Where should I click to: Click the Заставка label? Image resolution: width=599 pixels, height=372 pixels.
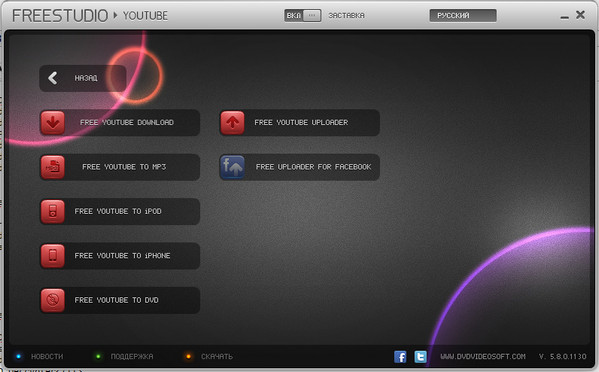click(346, 16)
